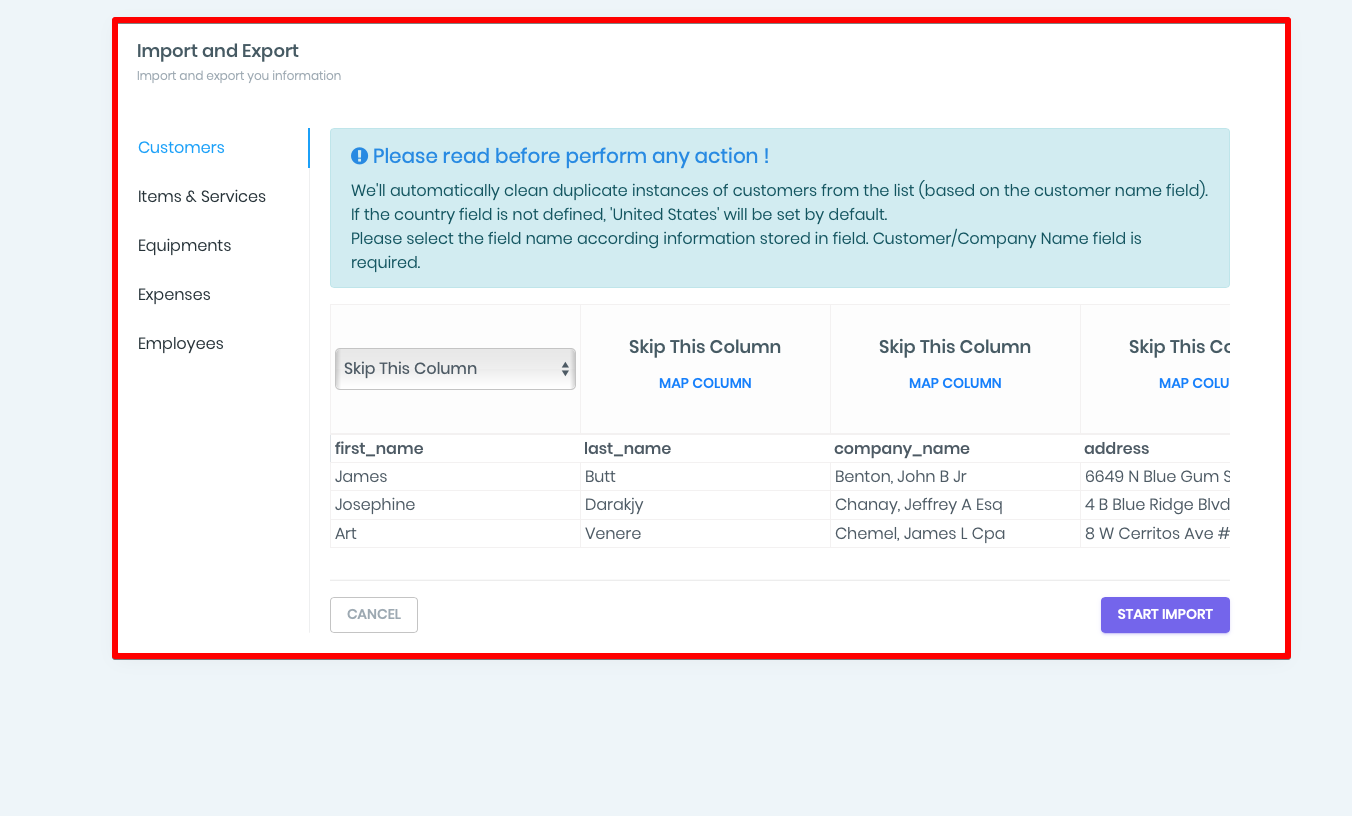The image size is (1352, 816).
Task: Select the cell containing Darakjy
Action: click(x=705, y=505)
